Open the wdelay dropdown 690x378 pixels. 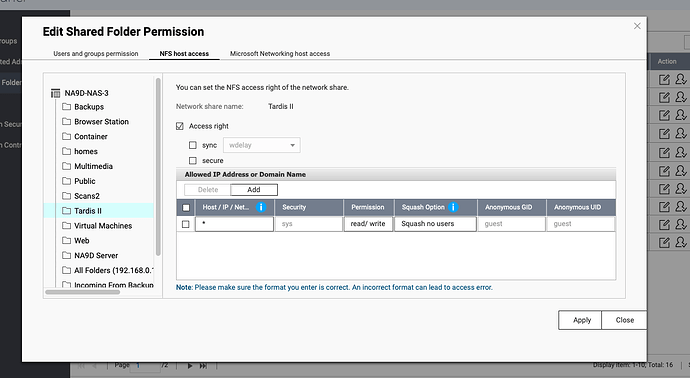point(262,145)
